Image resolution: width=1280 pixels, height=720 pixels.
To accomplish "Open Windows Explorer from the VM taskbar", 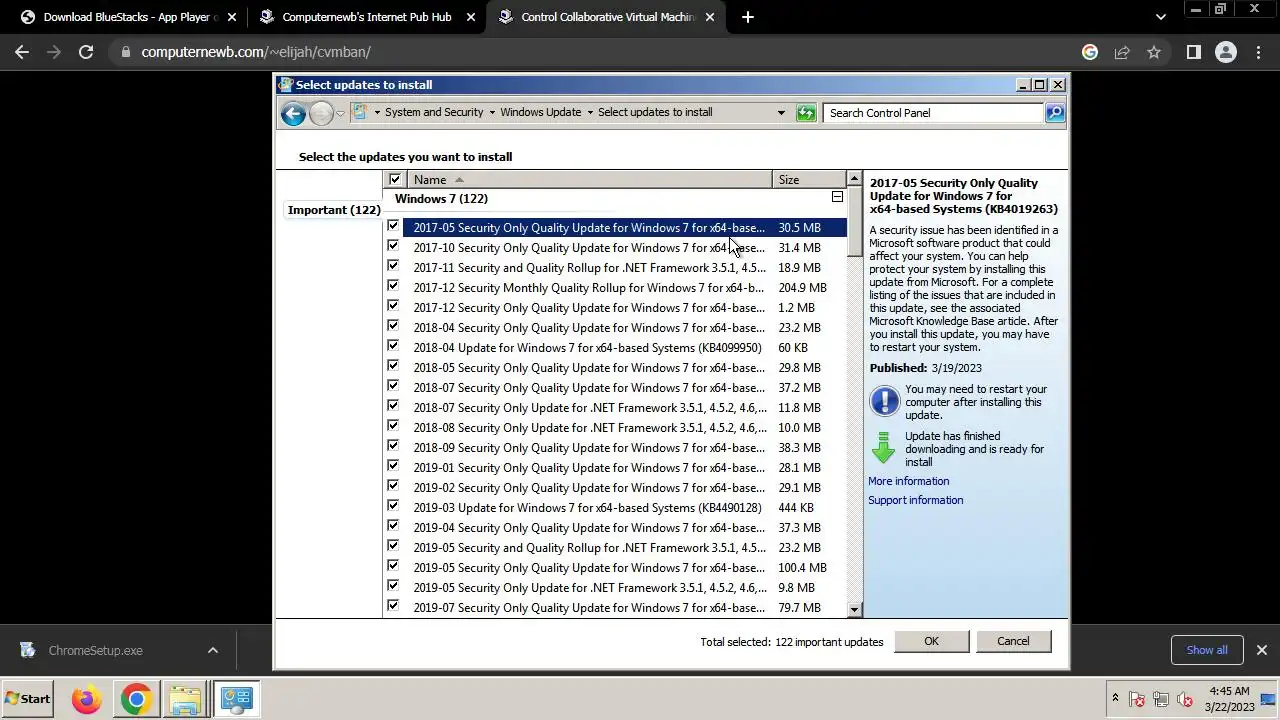I will click(185, 699).
